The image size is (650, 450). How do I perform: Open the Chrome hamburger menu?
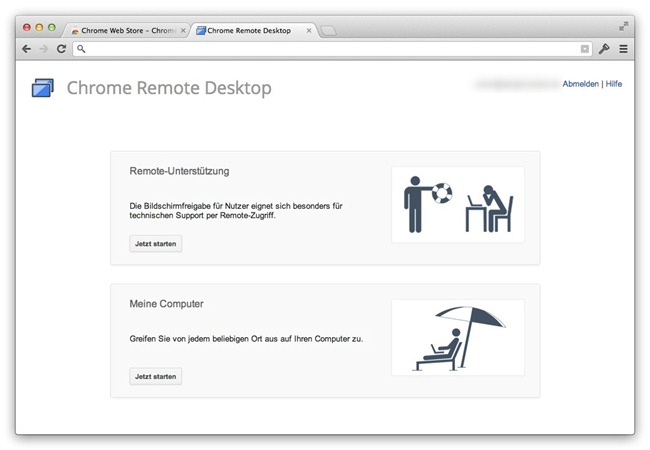pyautogui.click(x=623, y=48)
